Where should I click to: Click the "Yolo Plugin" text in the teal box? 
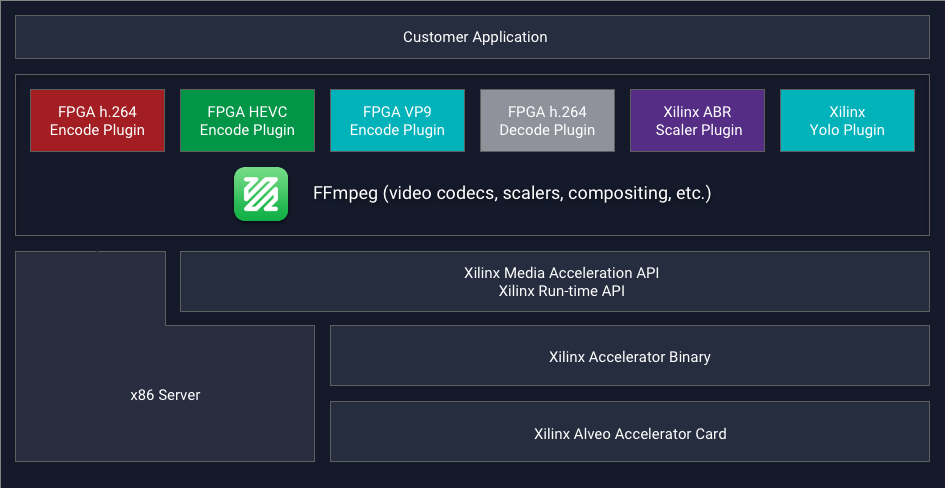pos(847,130)
